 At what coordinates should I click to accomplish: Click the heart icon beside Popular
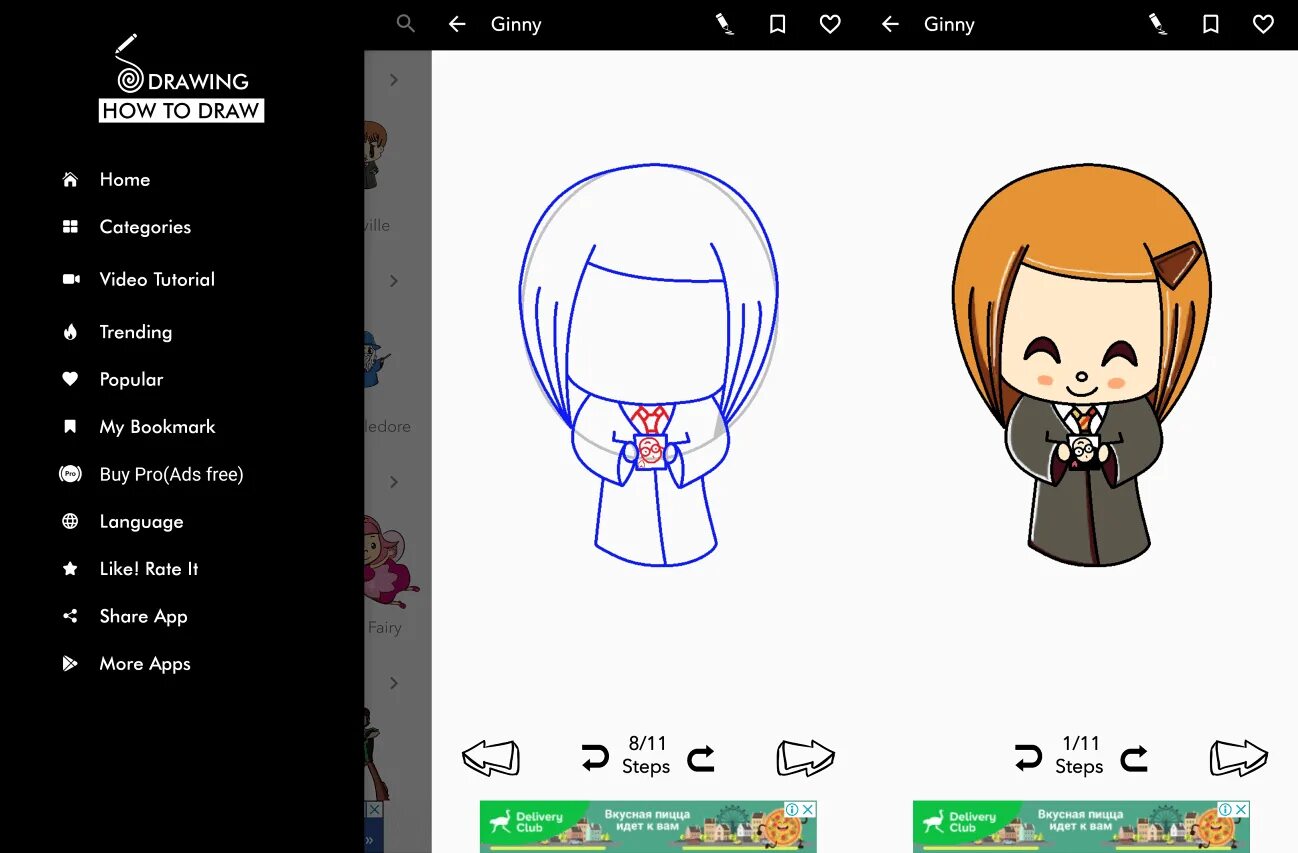tap(70, 379)
